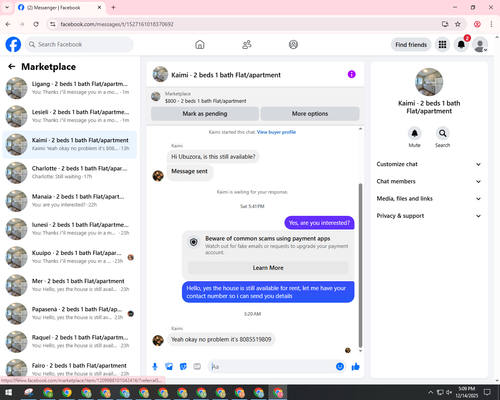The width and height of the screenshot is (500, 400).
Task: Open View buyer profile link
Action: [276, 132]
